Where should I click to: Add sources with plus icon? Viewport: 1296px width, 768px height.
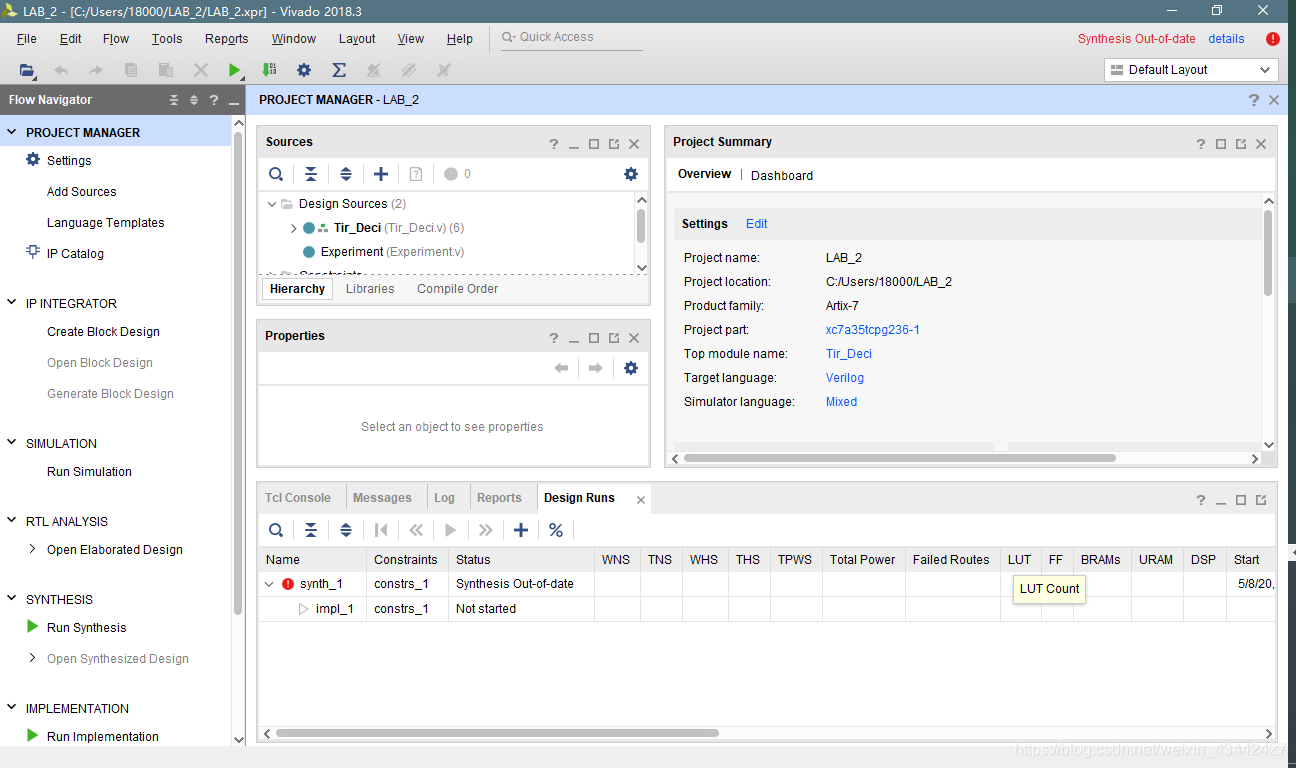tap(381, 174)
